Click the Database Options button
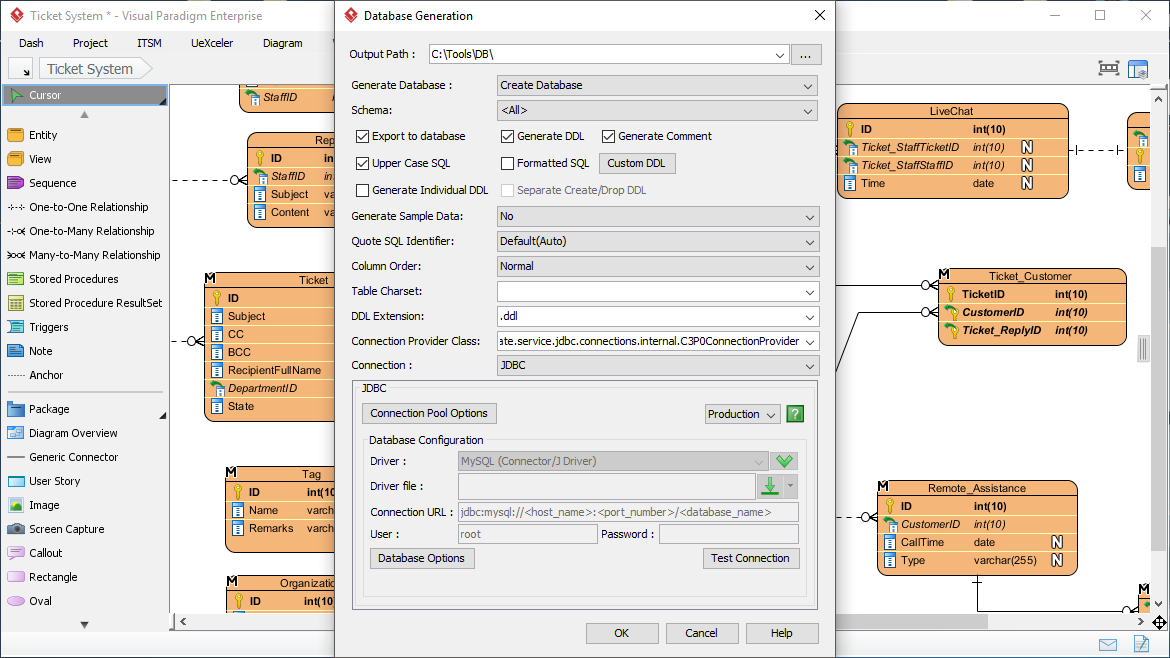1170x658 pixels. [x=422, y=558]
